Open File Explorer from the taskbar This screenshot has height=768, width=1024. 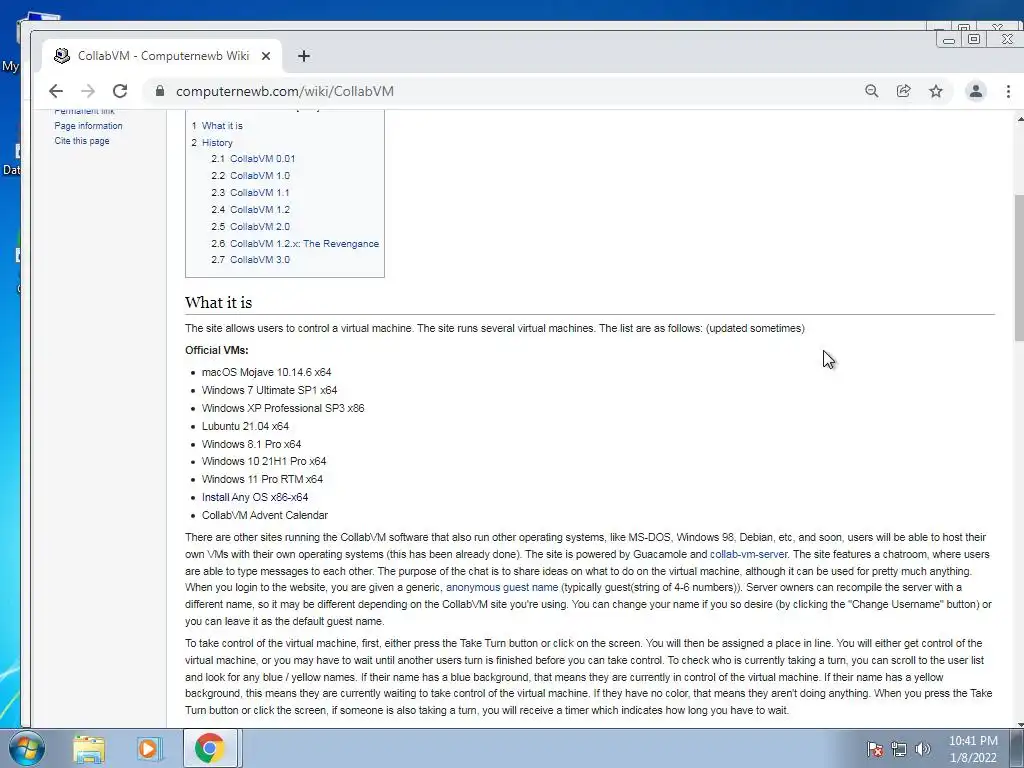click(89, 749)
